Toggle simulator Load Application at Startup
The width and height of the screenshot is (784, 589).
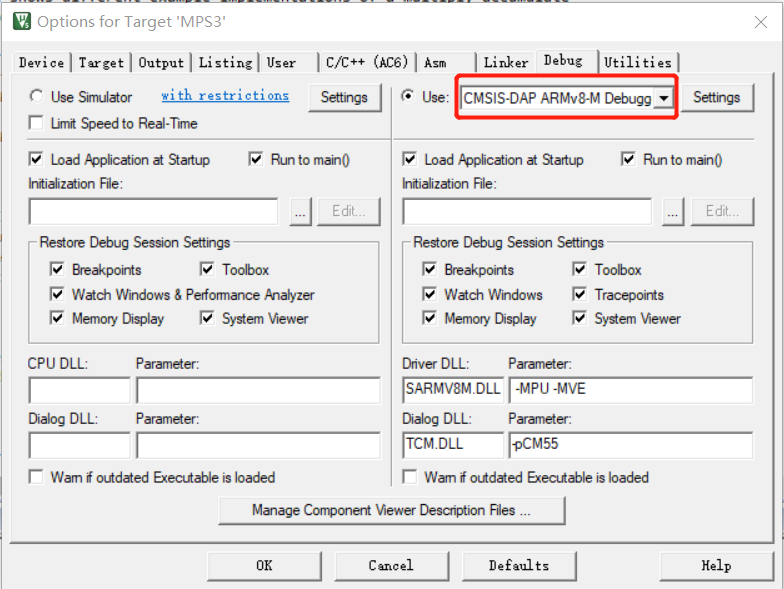pyautogui.click(x=36, y=160)
